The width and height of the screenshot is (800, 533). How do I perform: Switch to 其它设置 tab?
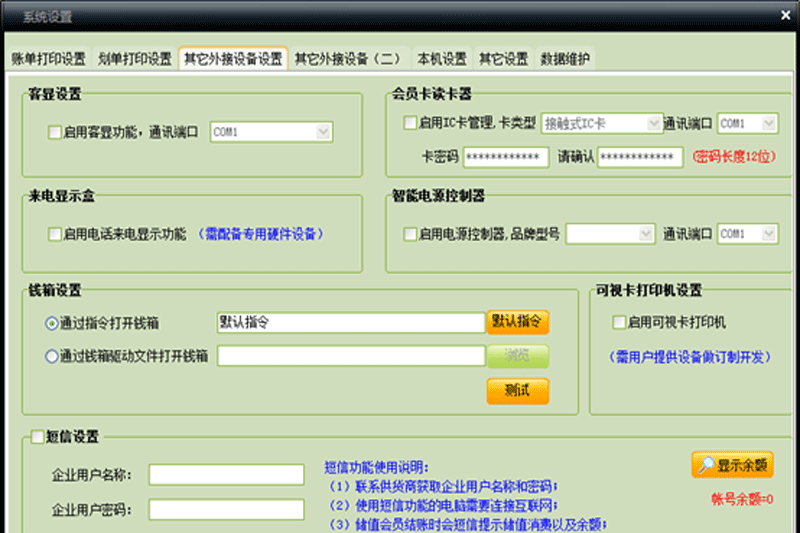[x=504, y=59]
